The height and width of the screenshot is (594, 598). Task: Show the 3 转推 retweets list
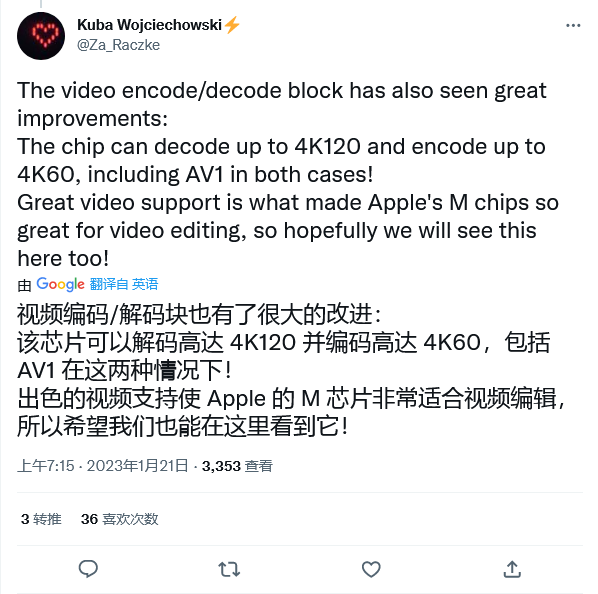click(41, 519)
